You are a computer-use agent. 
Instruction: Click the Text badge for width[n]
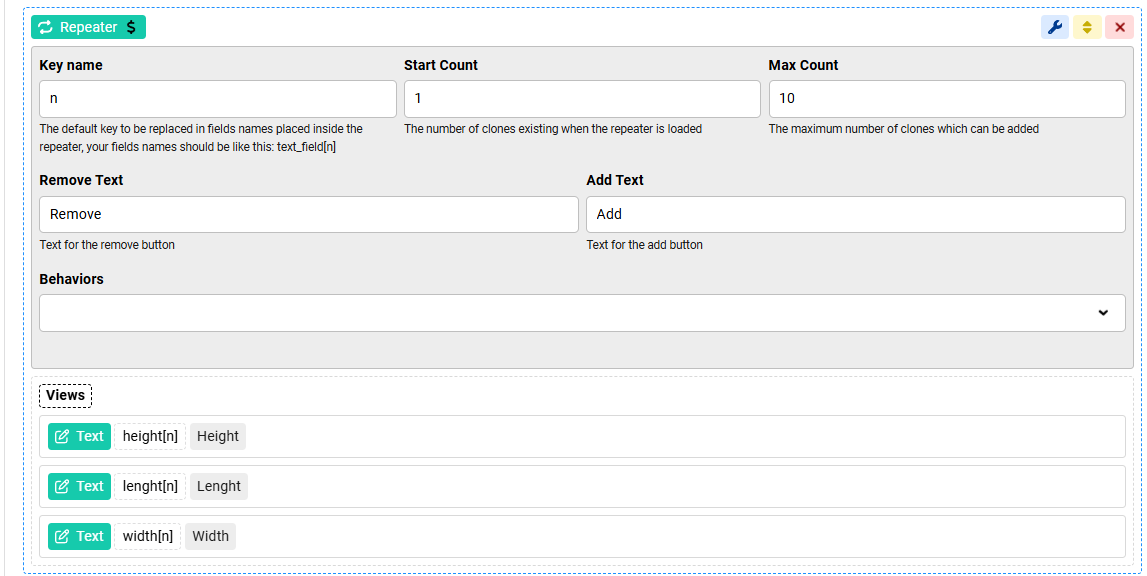pos(80,536)
